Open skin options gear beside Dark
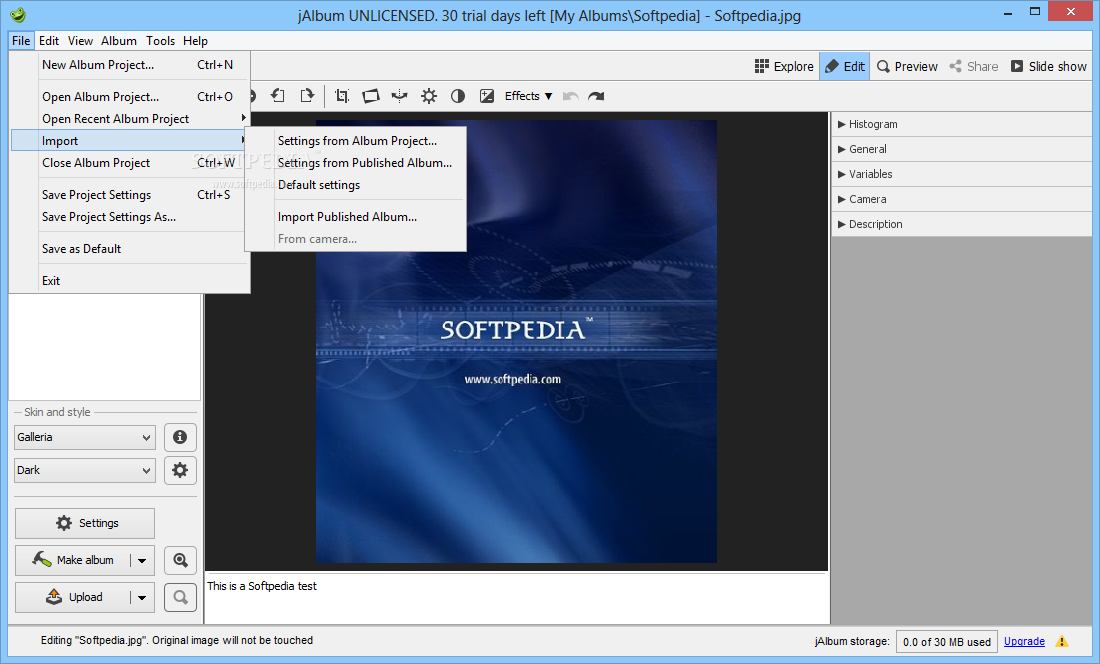Screen dimensions: 1100x664 180,470
